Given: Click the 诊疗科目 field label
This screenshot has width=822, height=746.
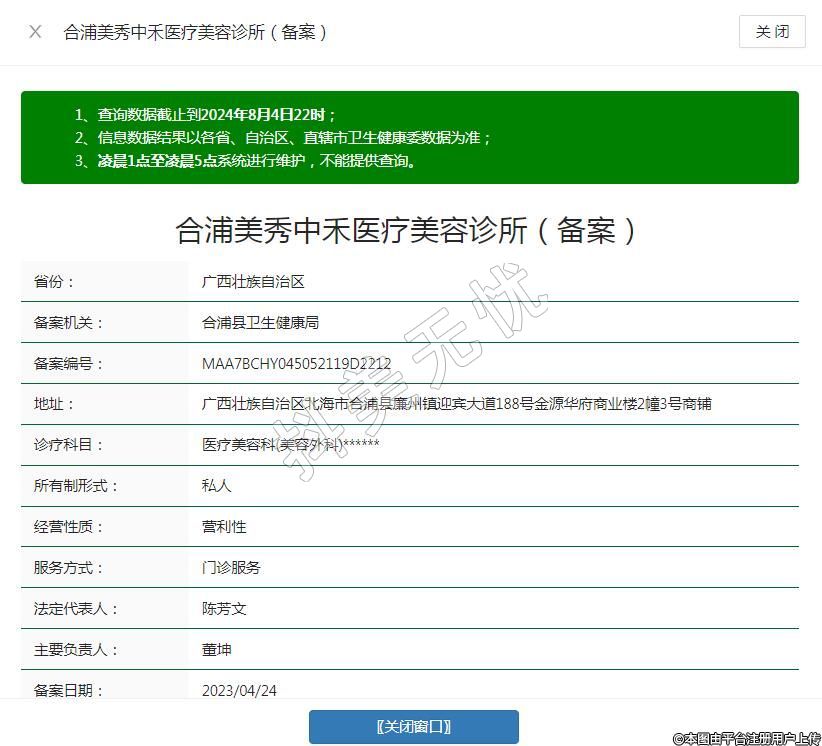Looking at the screenshot, I should 69,445.
